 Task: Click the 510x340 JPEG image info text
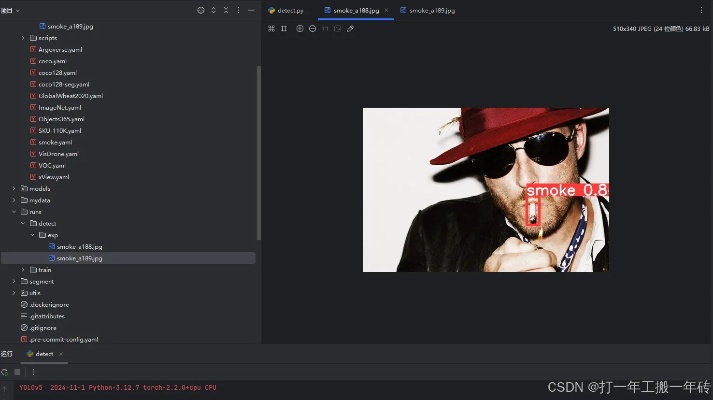(661, 29)
